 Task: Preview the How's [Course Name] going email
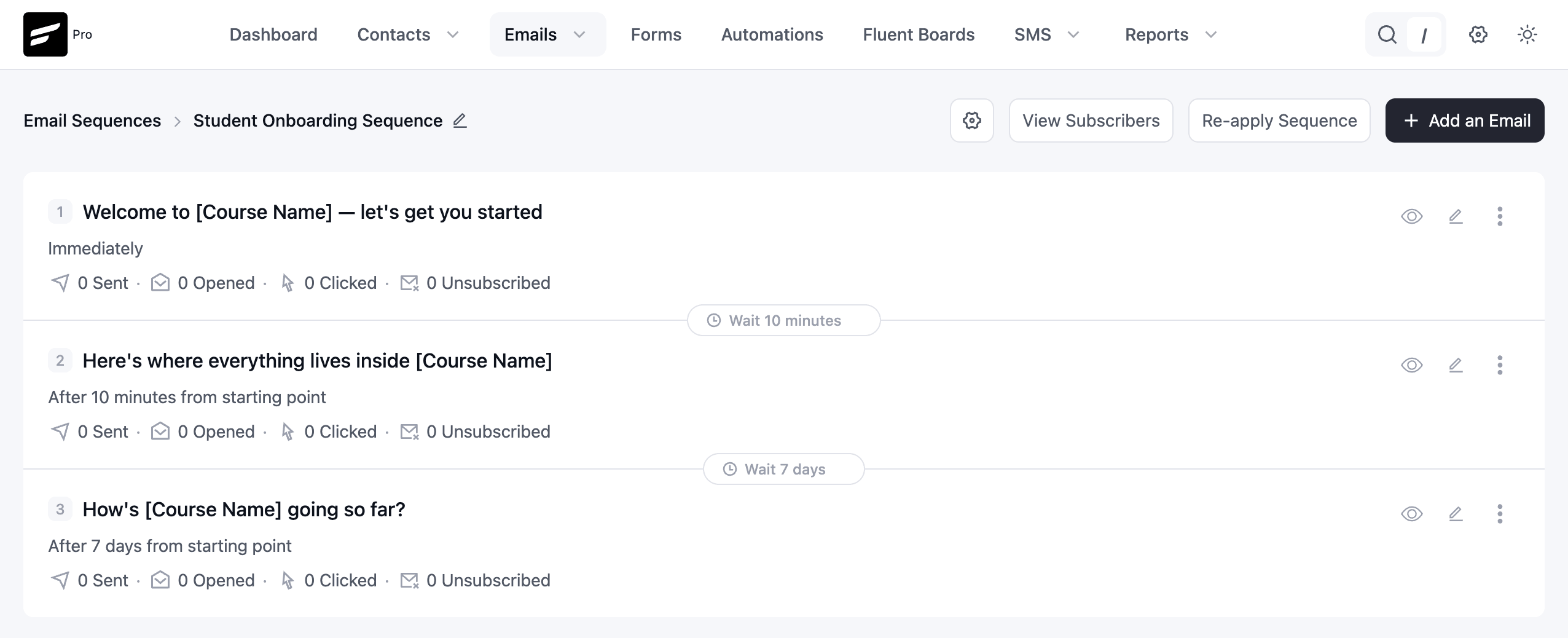click(x=1412, y=514)
